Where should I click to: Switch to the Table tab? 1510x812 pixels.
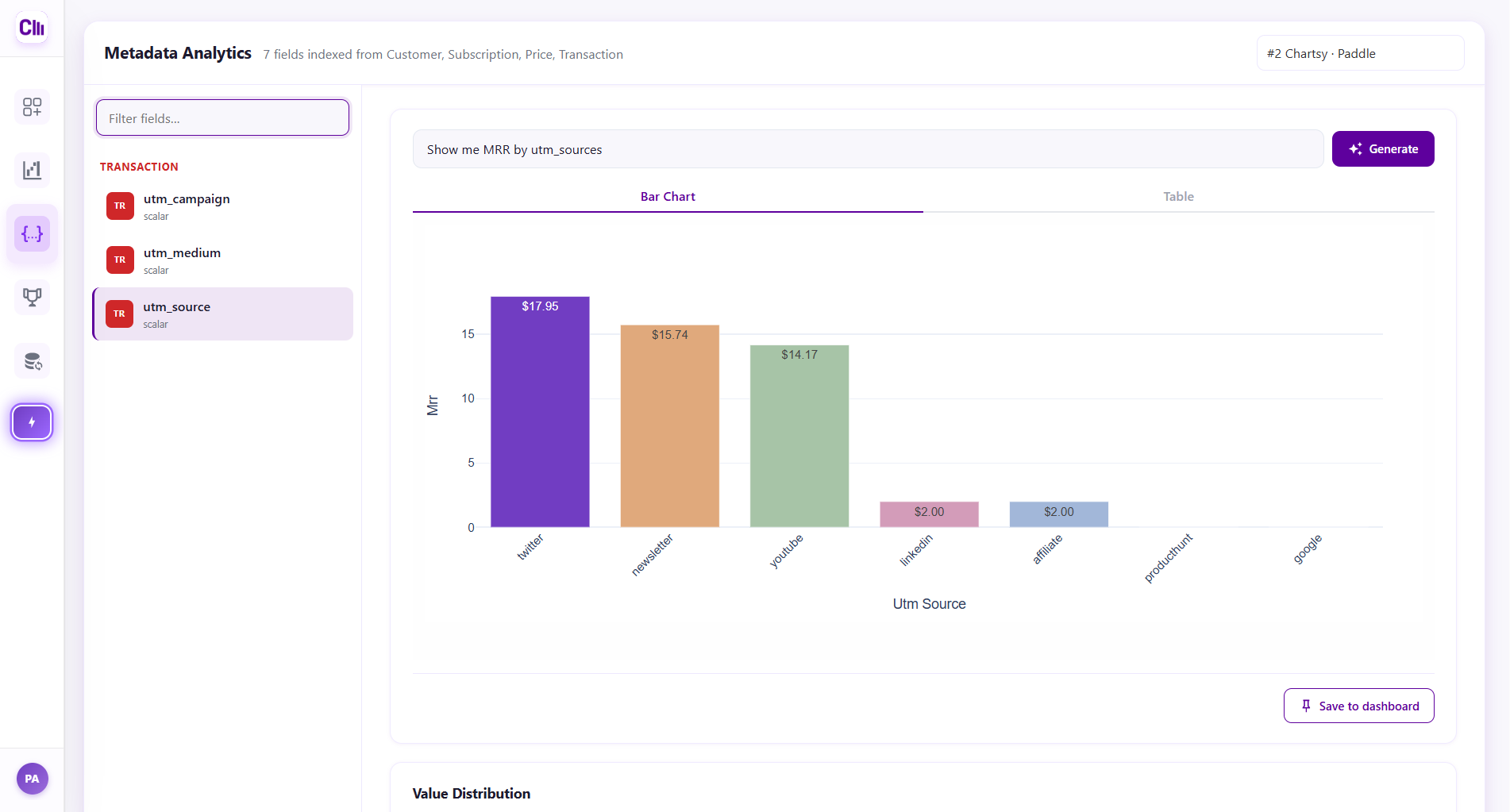coord(1178,197)
